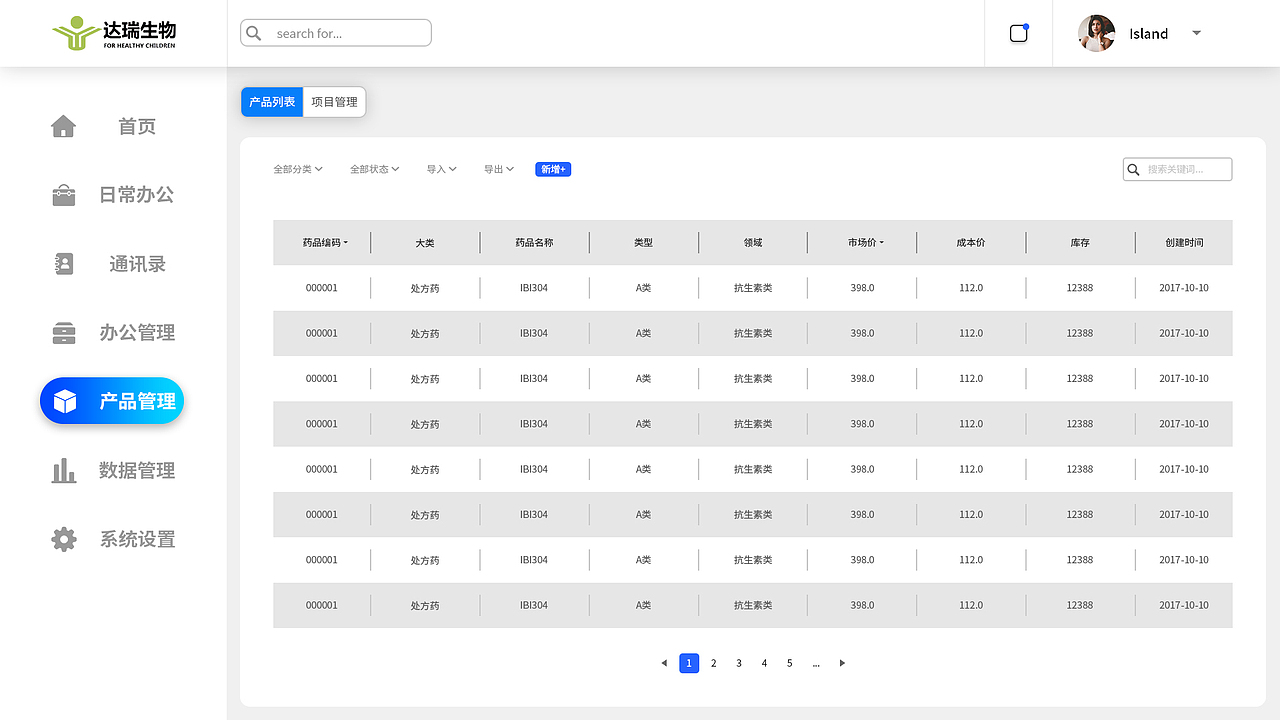This screenshot has width=1280, height=720.
Task: Click the 创建时间 column header
Action: 1184,243
